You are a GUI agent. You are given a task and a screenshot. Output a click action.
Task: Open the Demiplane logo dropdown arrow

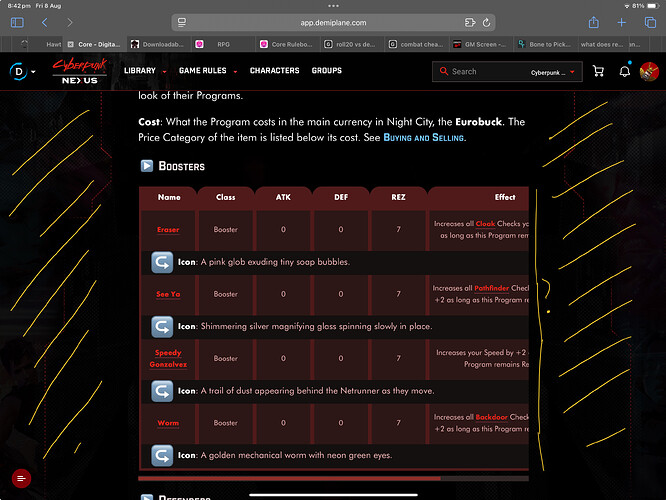click(x=33, y=72)
